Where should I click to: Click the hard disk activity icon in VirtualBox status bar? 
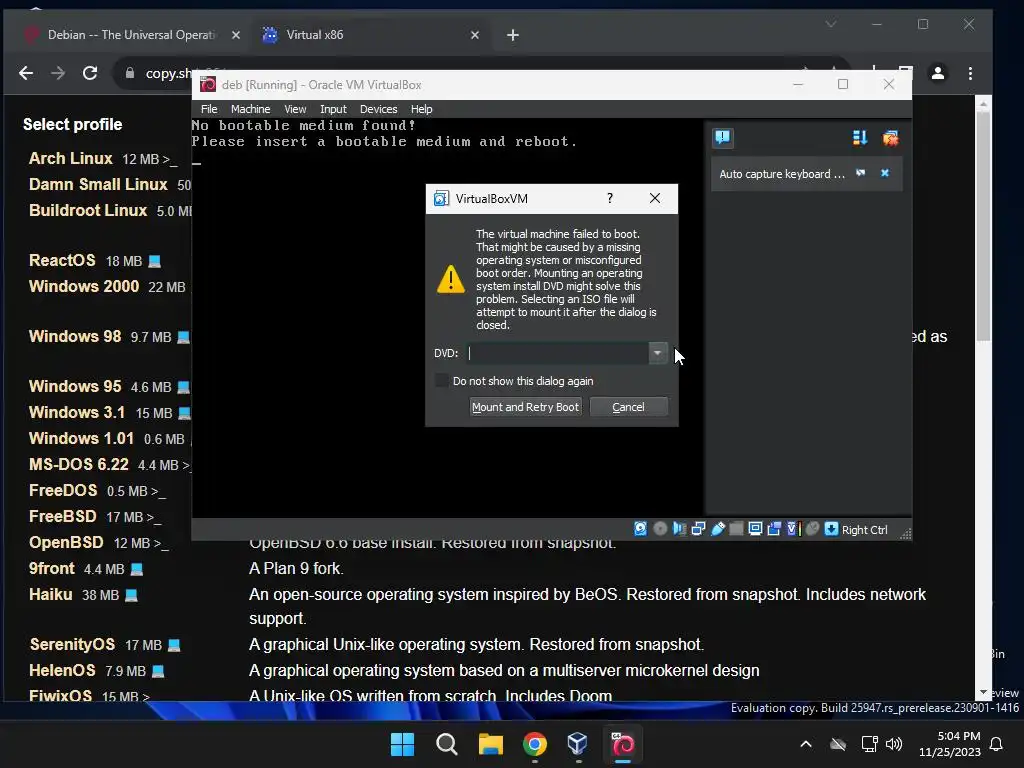tap(641, 529)
